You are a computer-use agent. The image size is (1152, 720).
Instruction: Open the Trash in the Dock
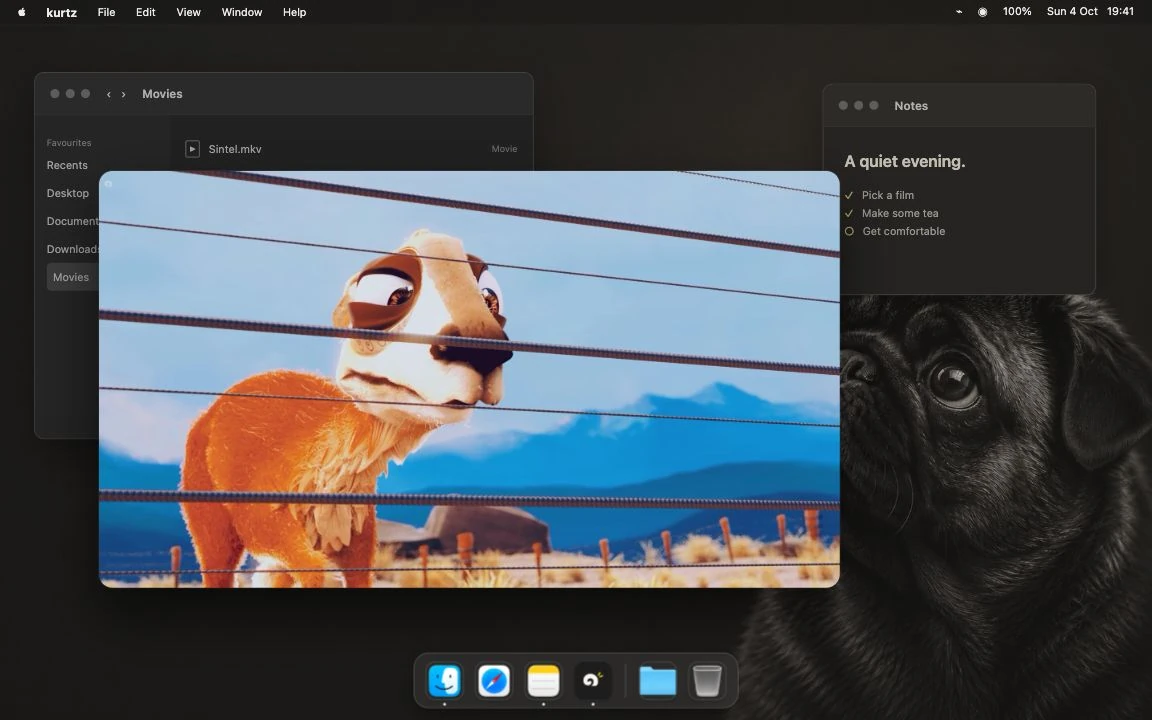click(707, 680)
